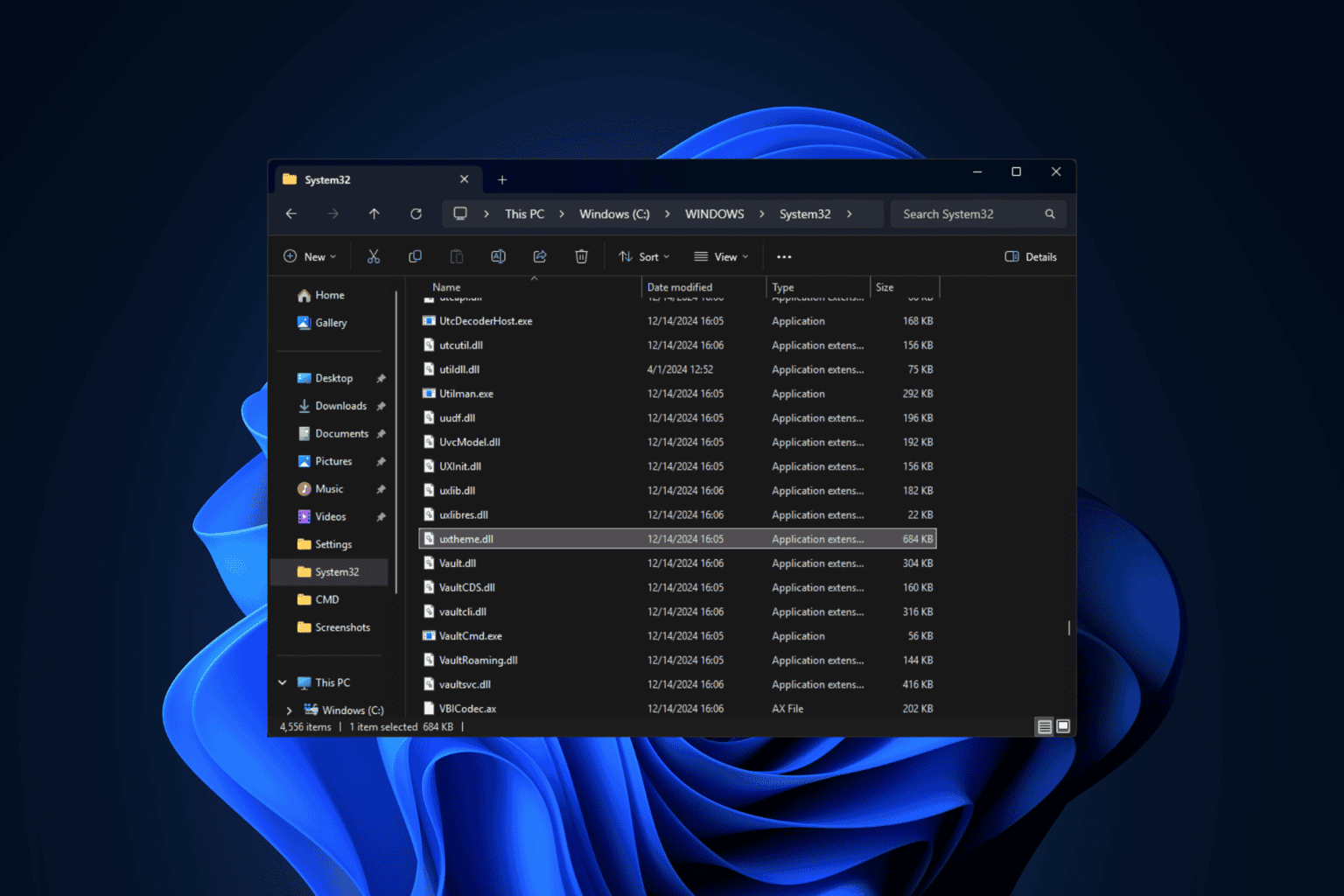Refresh the System32 folder view
The height and width of the screenshot is (896, 1344).
(416, 213)
